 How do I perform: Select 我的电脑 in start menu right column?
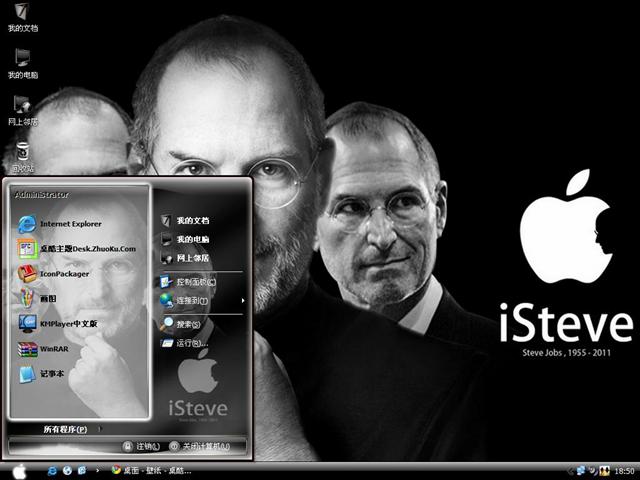click(184, 239)
